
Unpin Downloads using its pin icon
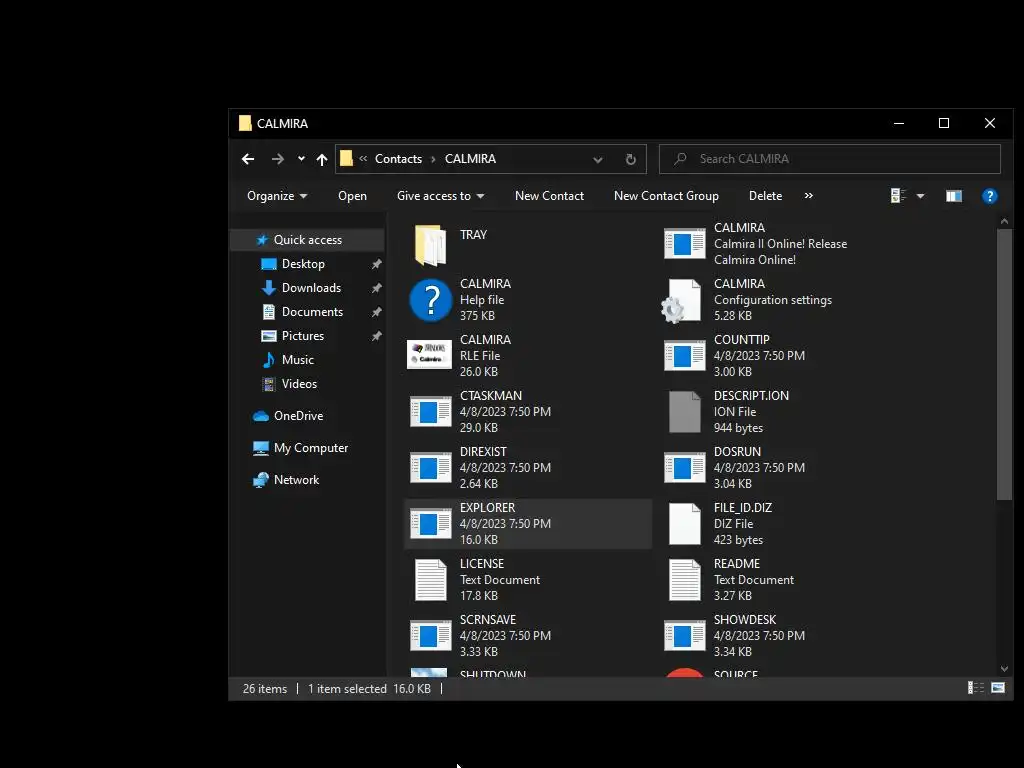pyautogui.click(x=376, y=288)
